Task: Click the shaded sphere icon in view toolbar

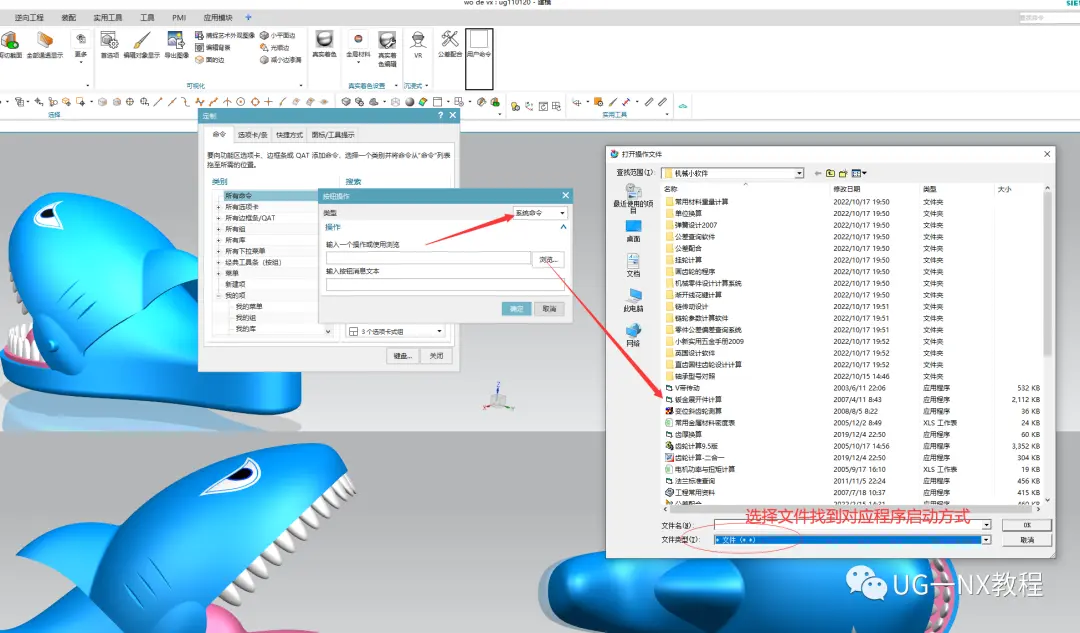Action: [x=410, y=102]
